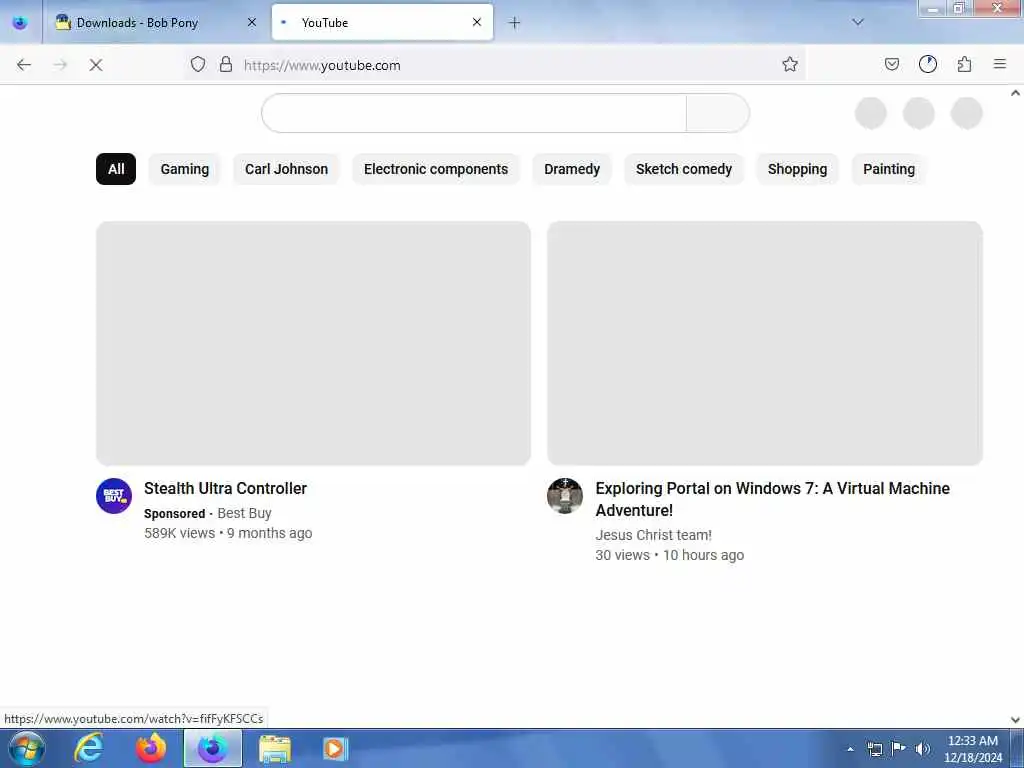Click the Jesus Christ team channel avatar
Viewport: 1024px width, 768px height.
pos(565,496)
